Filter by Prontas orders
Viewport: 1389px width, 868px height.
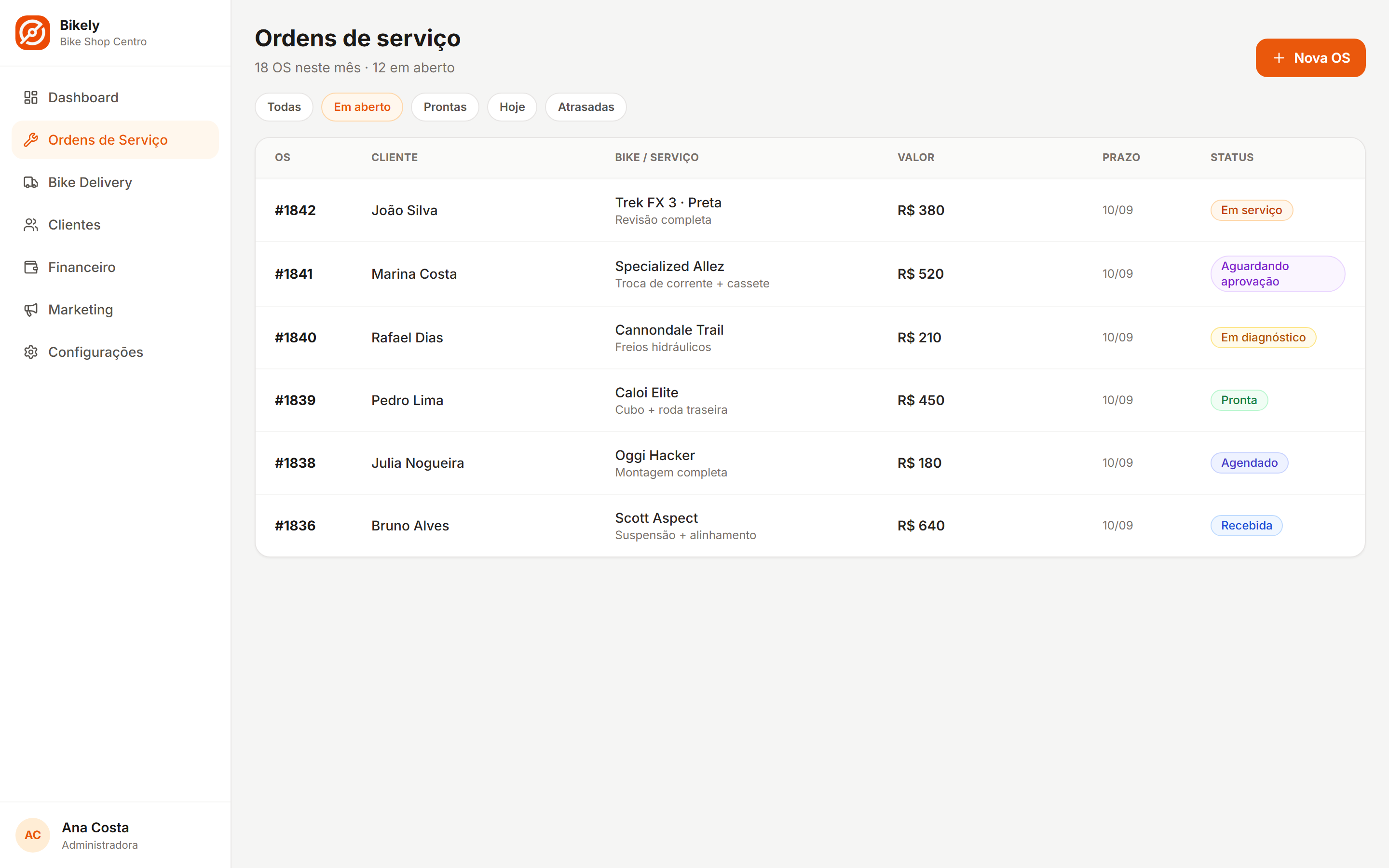click(x=445, y=107)
